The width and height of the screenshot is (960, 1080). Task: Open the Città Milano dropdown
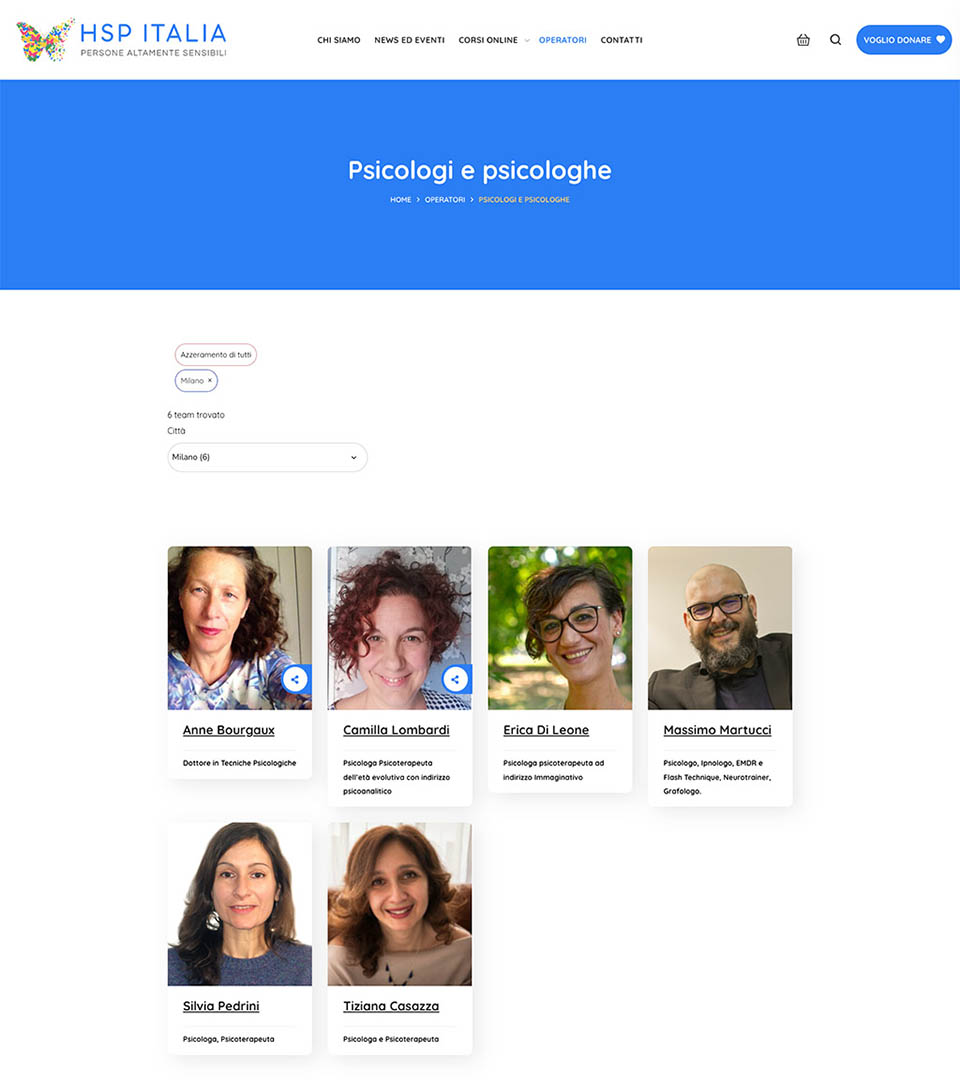[267, 457]
